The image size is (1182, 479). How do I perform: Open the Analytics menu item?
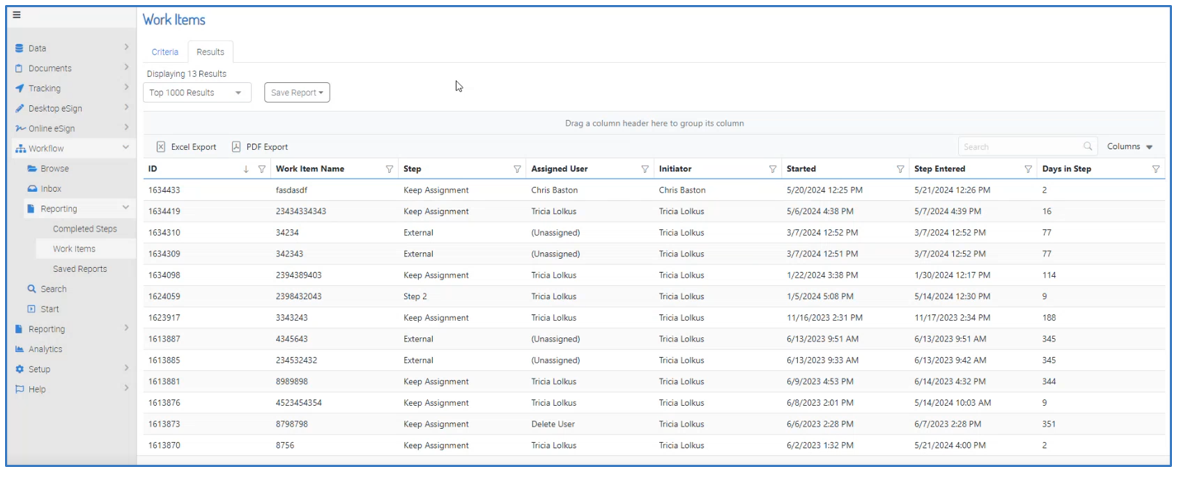tap(47, 349)
